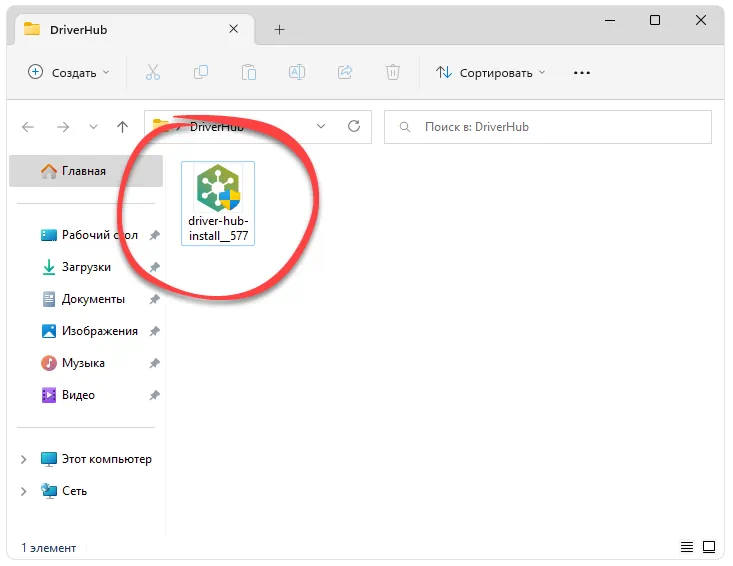
Task: Go back with the left arrow
Action: tap(28, 127)
